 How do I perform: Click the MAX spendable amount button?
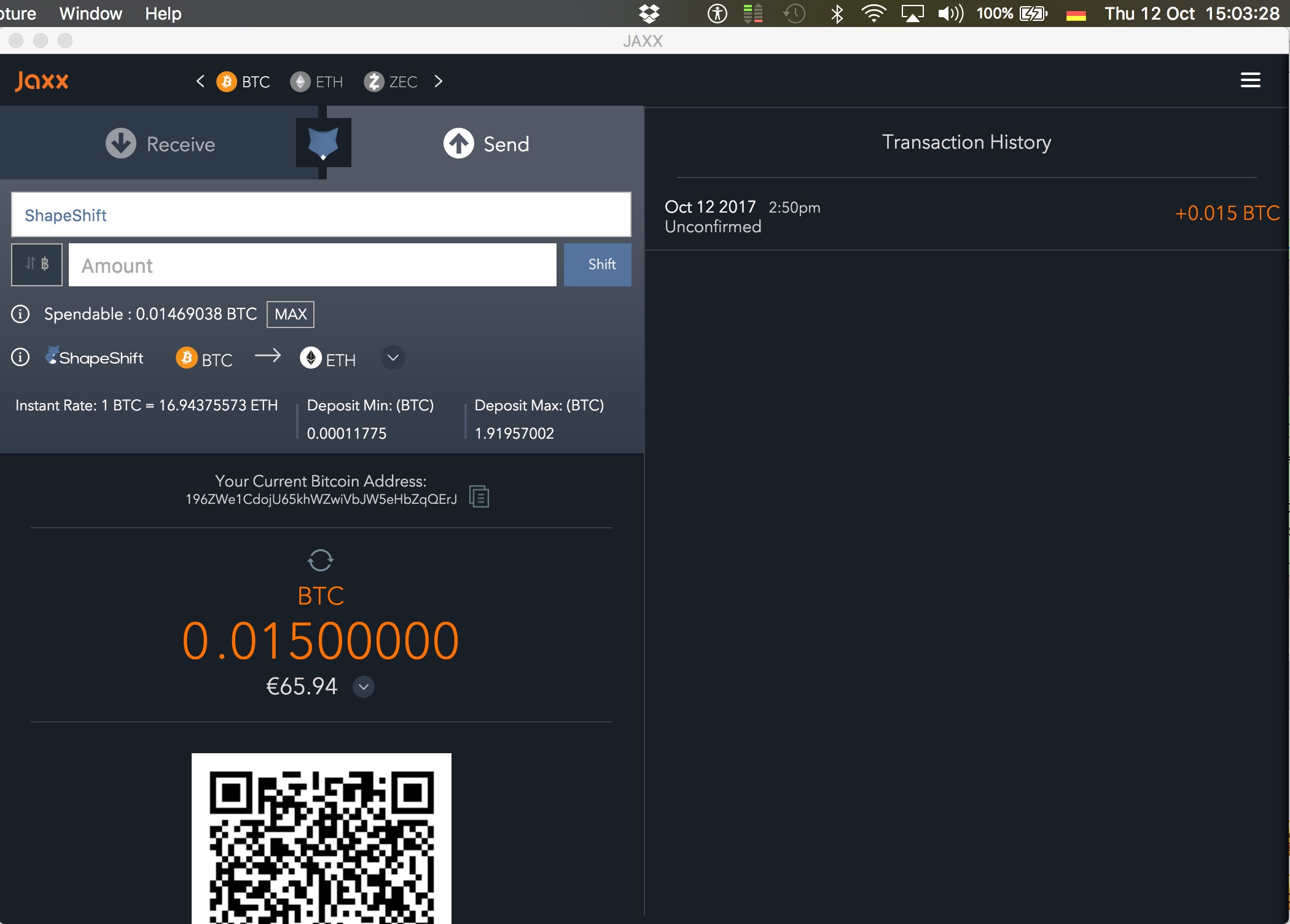[x=290, y=313]
